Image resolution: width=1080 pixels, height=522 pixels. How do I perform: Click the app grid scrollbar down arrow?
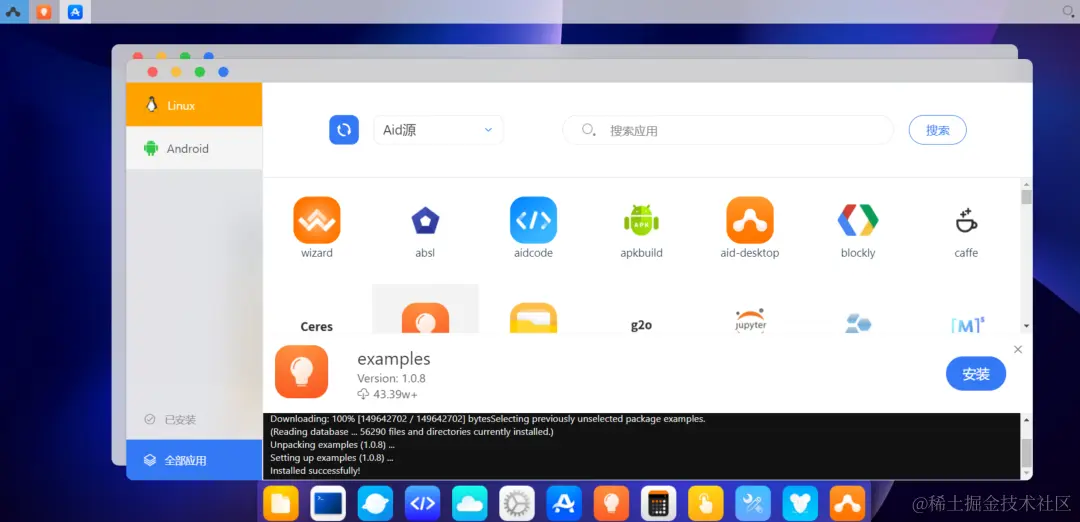1026,325
